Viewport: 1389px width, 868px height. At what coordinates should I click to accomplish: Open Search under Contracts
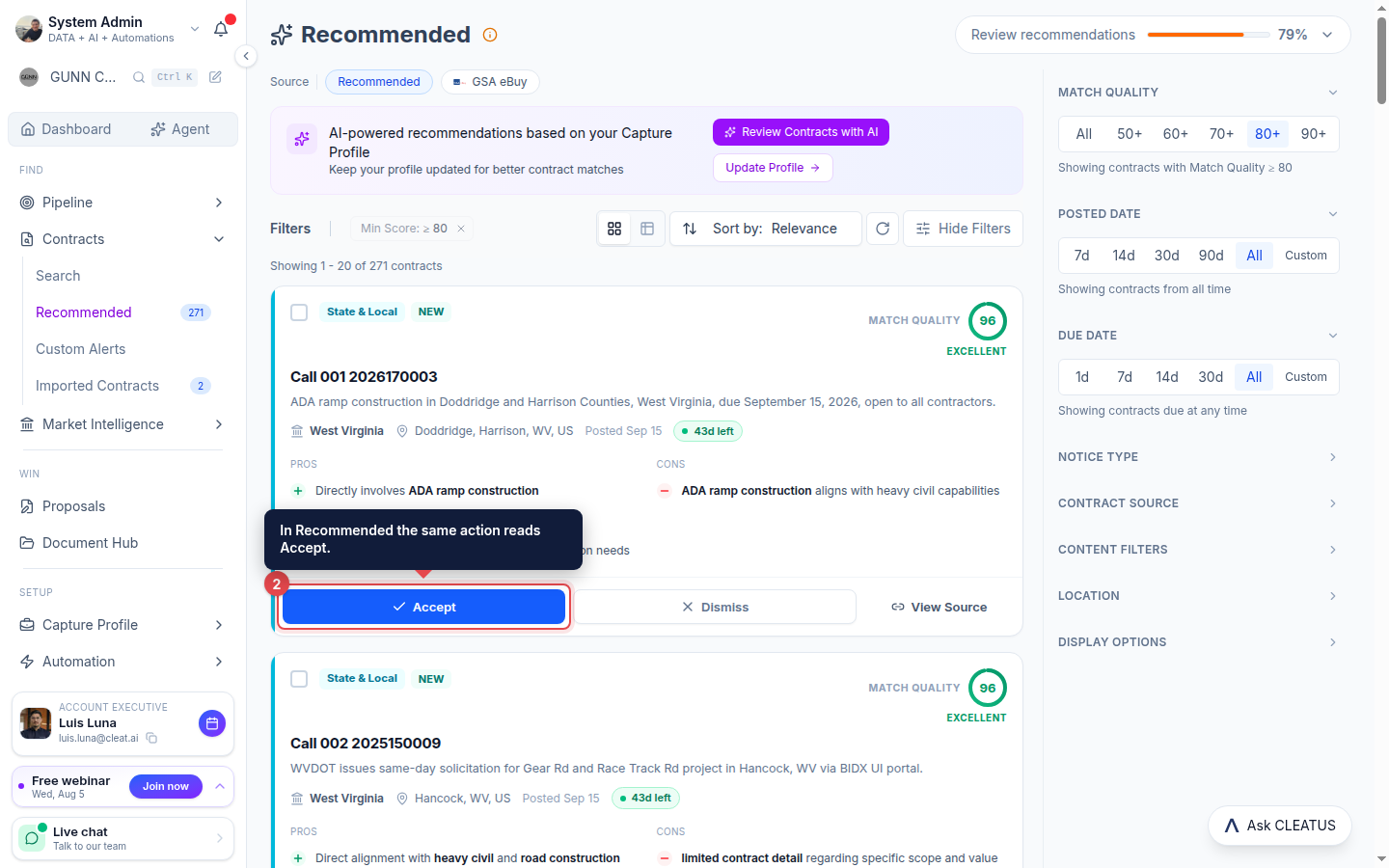(58, 276)
